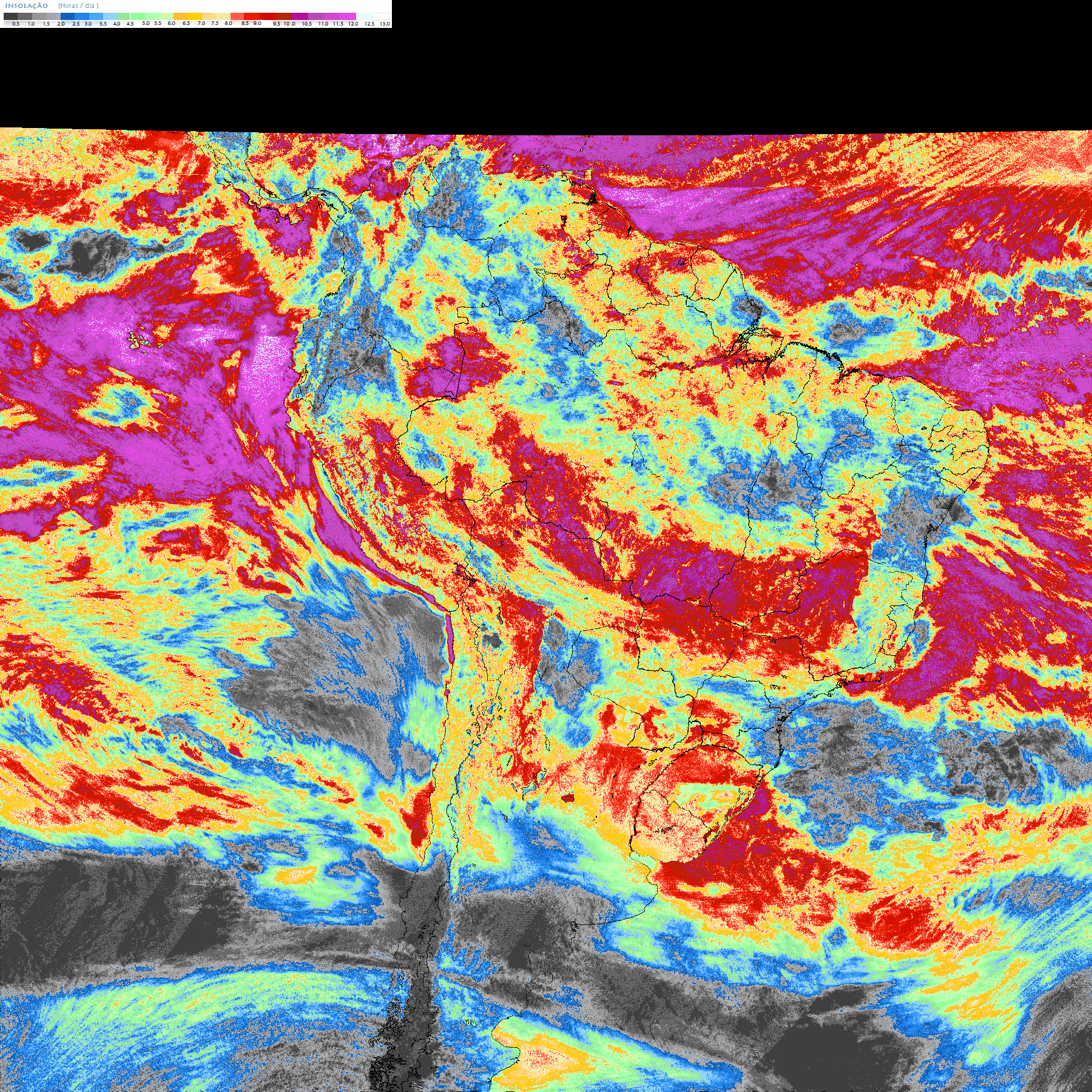Select the bright magenta swatch before 12.0
1092x1092 pixels.
tap(348, 16)
